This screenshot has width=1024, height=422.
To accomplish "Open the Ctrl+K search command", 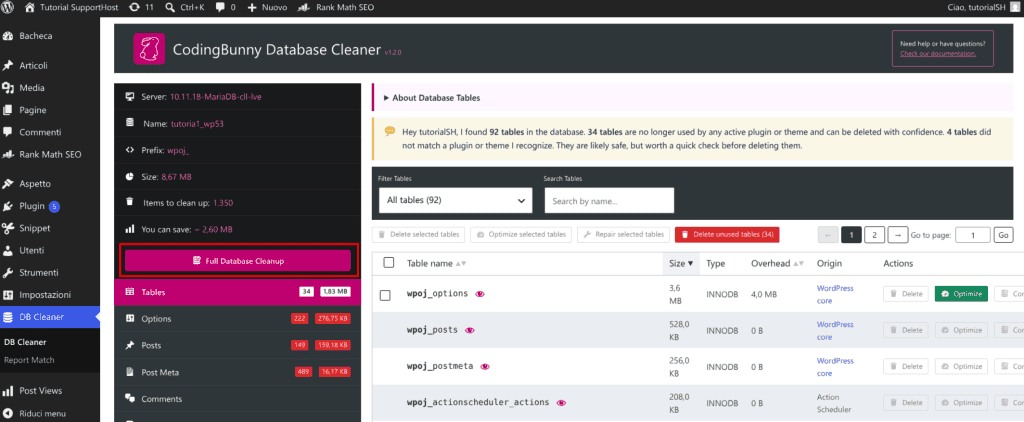I will (186, 8).
